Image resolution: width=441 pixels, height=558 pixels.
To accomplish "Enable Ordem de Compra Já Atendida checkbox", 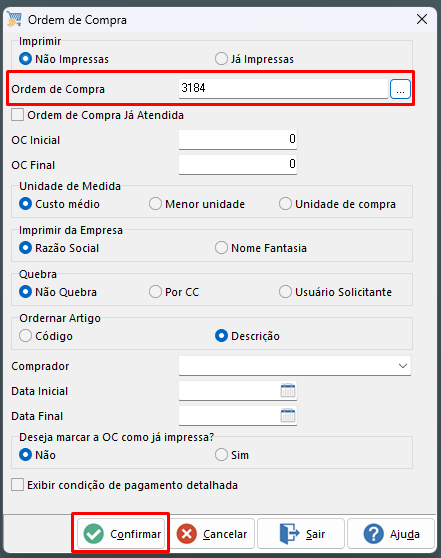I will click(x=17, y=115).
